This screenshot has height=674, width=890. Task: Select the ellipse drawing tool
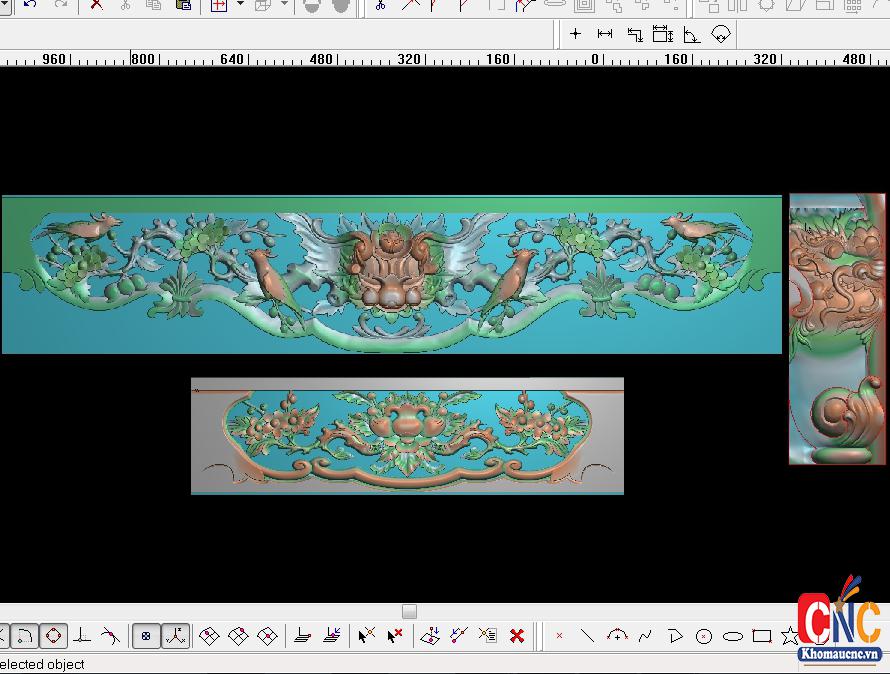(732, 636)
